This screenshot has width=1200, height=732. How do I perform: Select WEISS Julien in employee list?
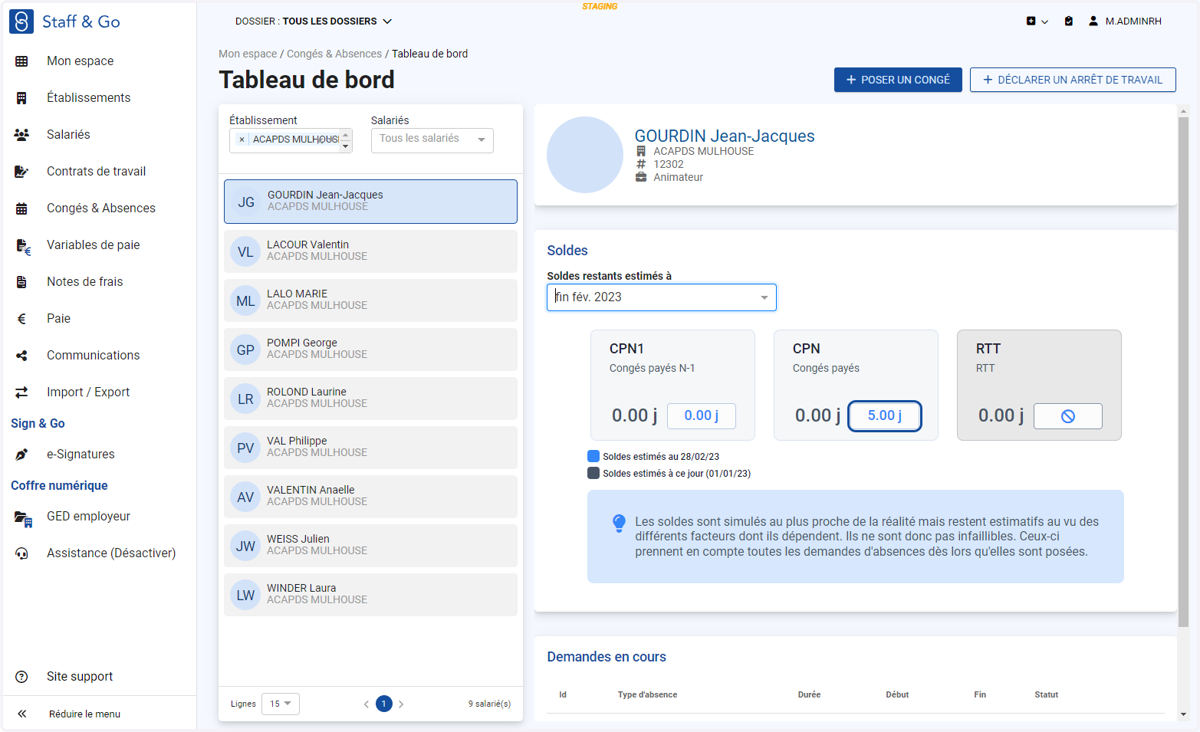point(371,545)
